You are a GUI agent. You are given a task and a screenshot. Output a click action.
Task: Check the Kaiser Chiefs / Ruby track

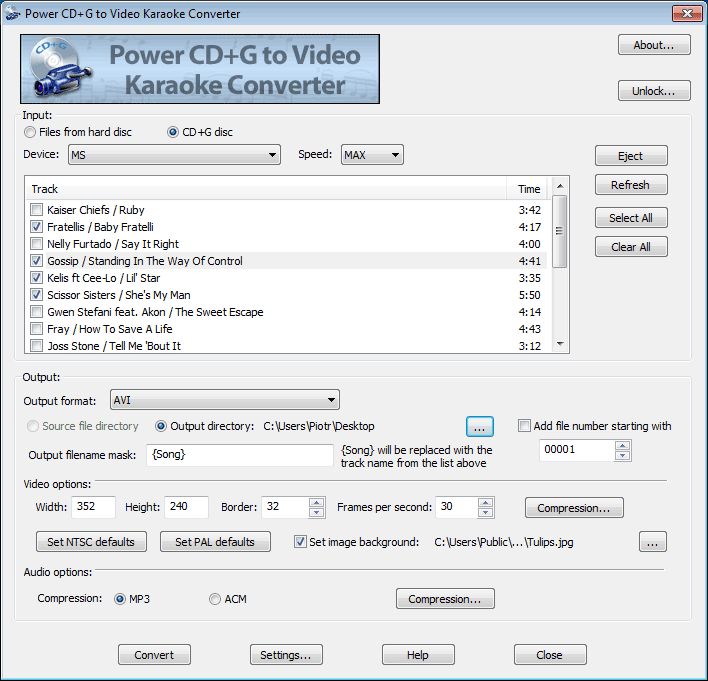pos(36,210)
